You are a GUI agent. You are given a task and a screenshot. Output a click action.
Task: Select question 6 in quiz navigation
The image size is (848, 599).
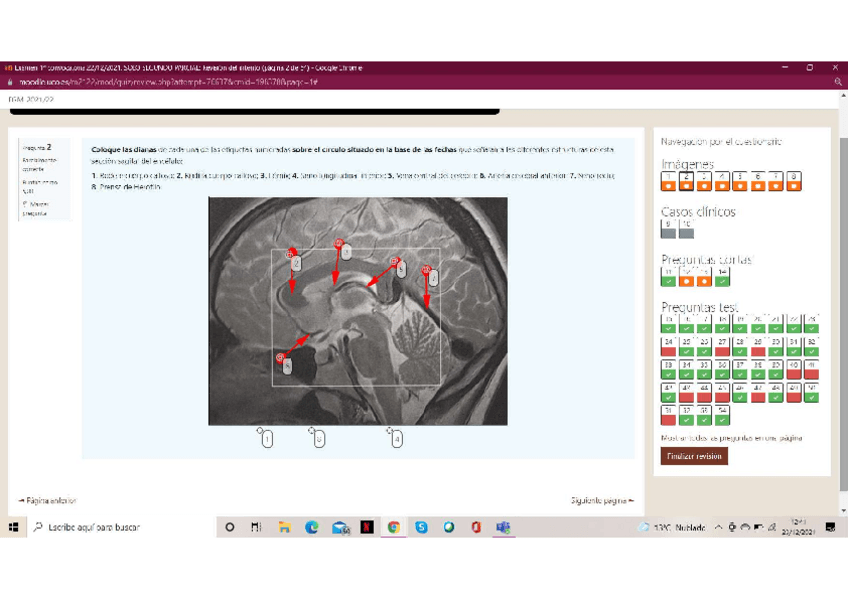pos(758,181)
